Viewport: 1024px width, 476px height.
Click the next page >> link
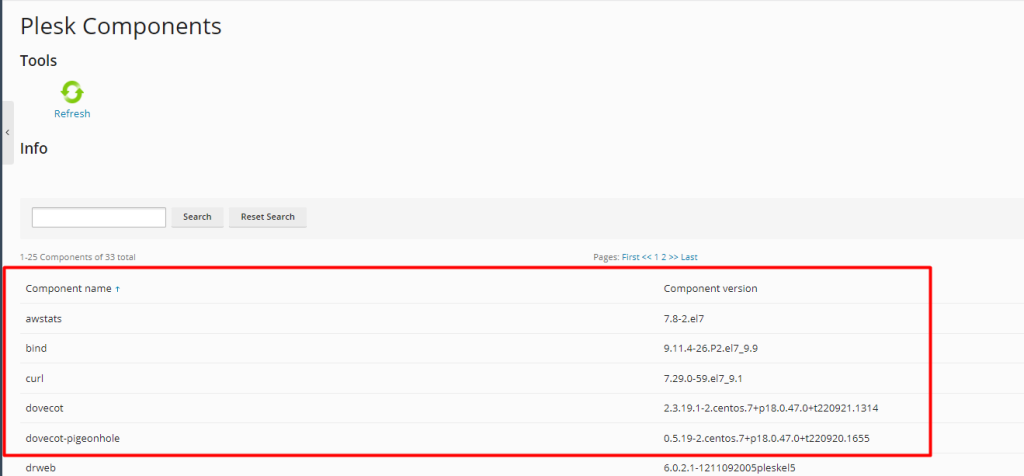[673, 257]
